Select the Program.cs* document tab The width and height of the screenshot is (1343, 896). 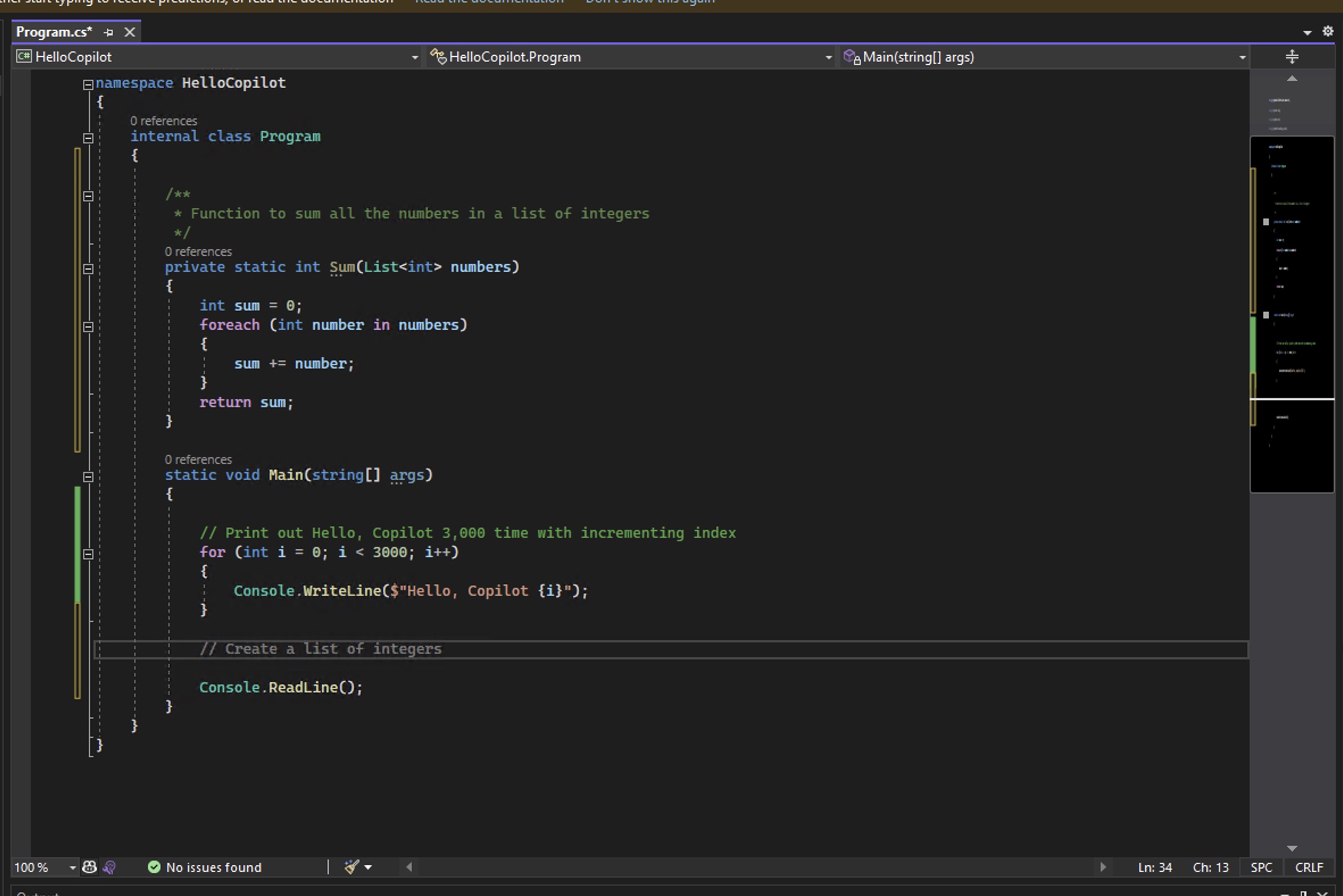coord(54,32)
